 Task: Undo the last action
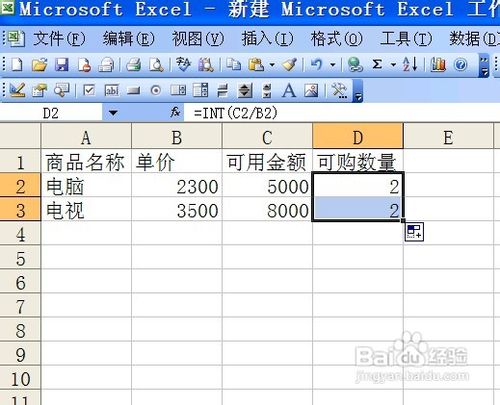tap(316, 64)
